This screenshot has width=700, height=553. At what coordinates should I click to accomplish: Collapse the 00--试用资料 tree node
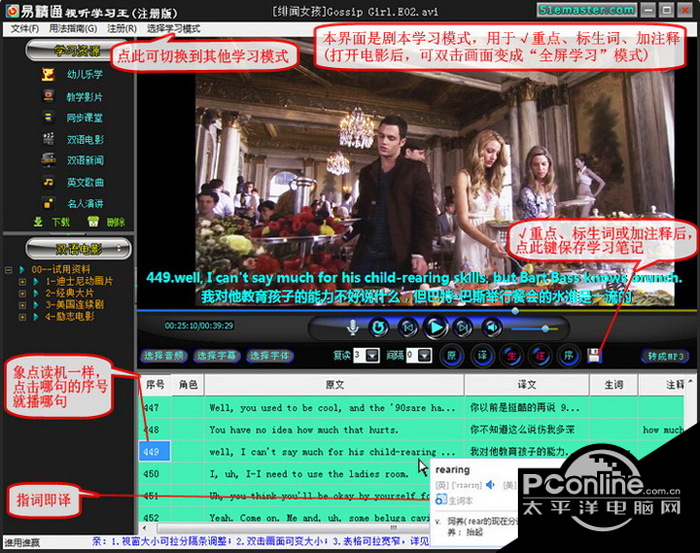tap(8, 270)
